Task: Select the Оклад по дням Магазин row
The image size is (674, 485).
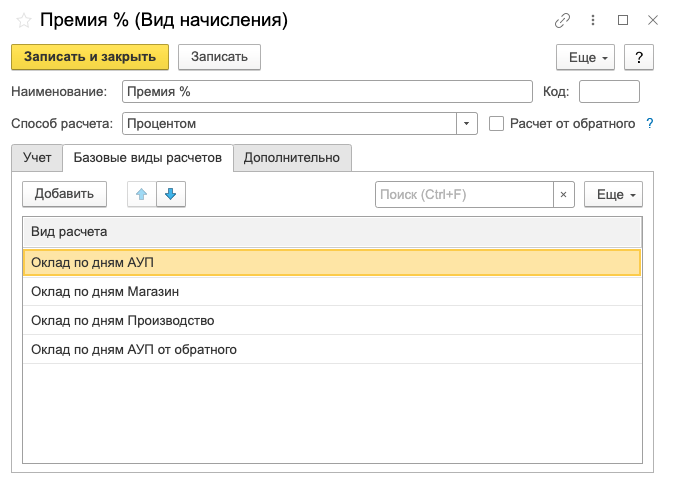Action: tap(332, 292)
